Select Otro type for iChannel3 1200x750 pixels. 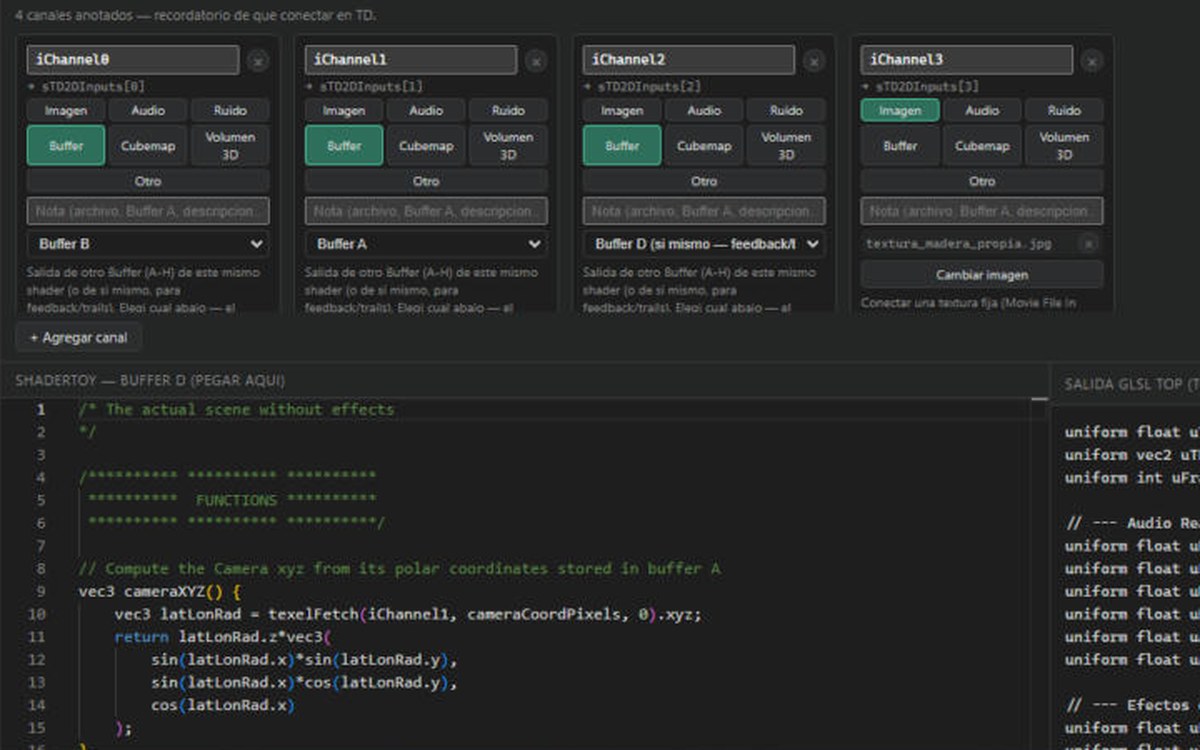[982, 181]
